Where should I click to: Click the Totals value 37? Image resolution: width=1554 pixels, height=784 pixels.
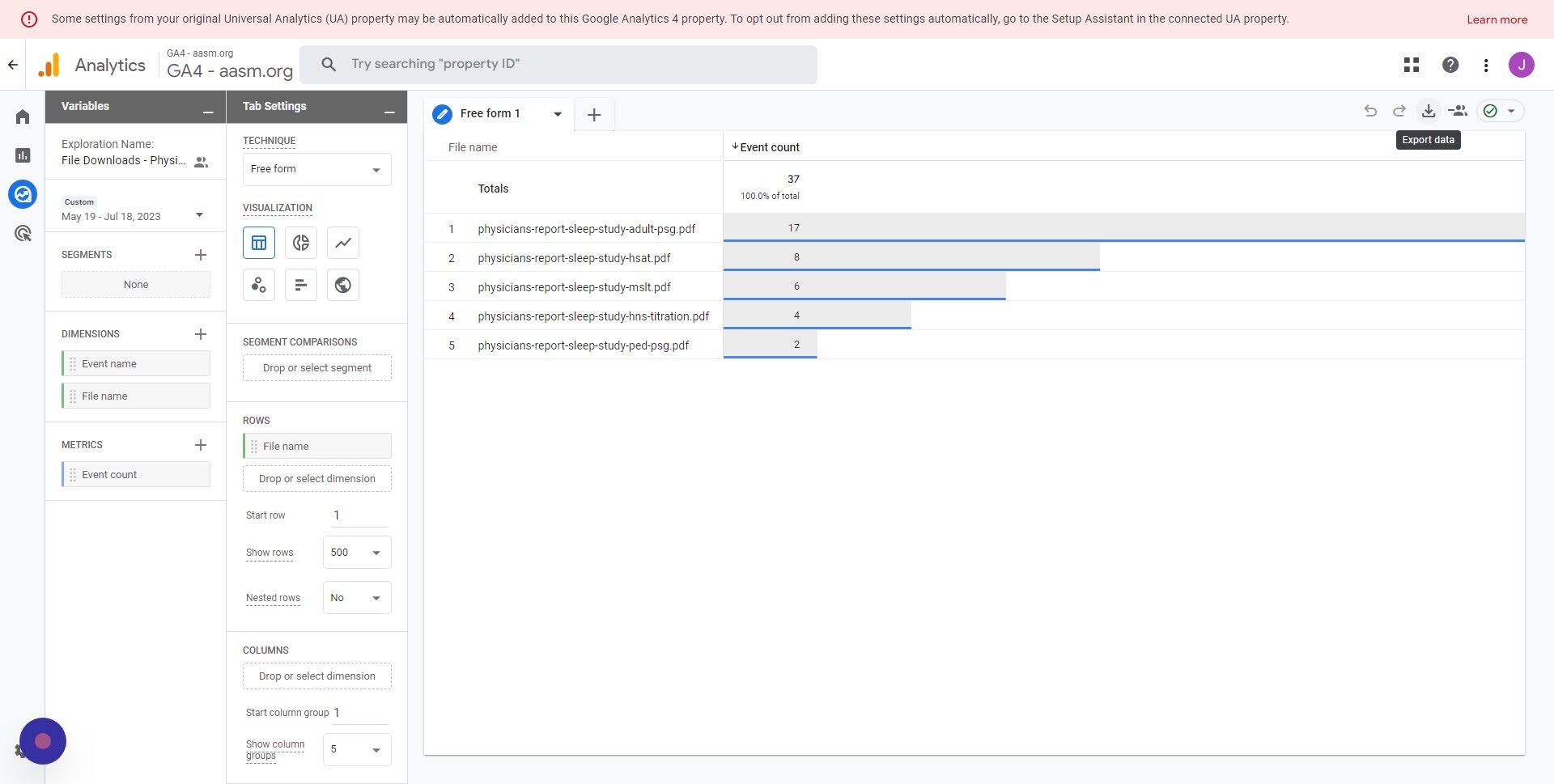(x=793, y=179)
